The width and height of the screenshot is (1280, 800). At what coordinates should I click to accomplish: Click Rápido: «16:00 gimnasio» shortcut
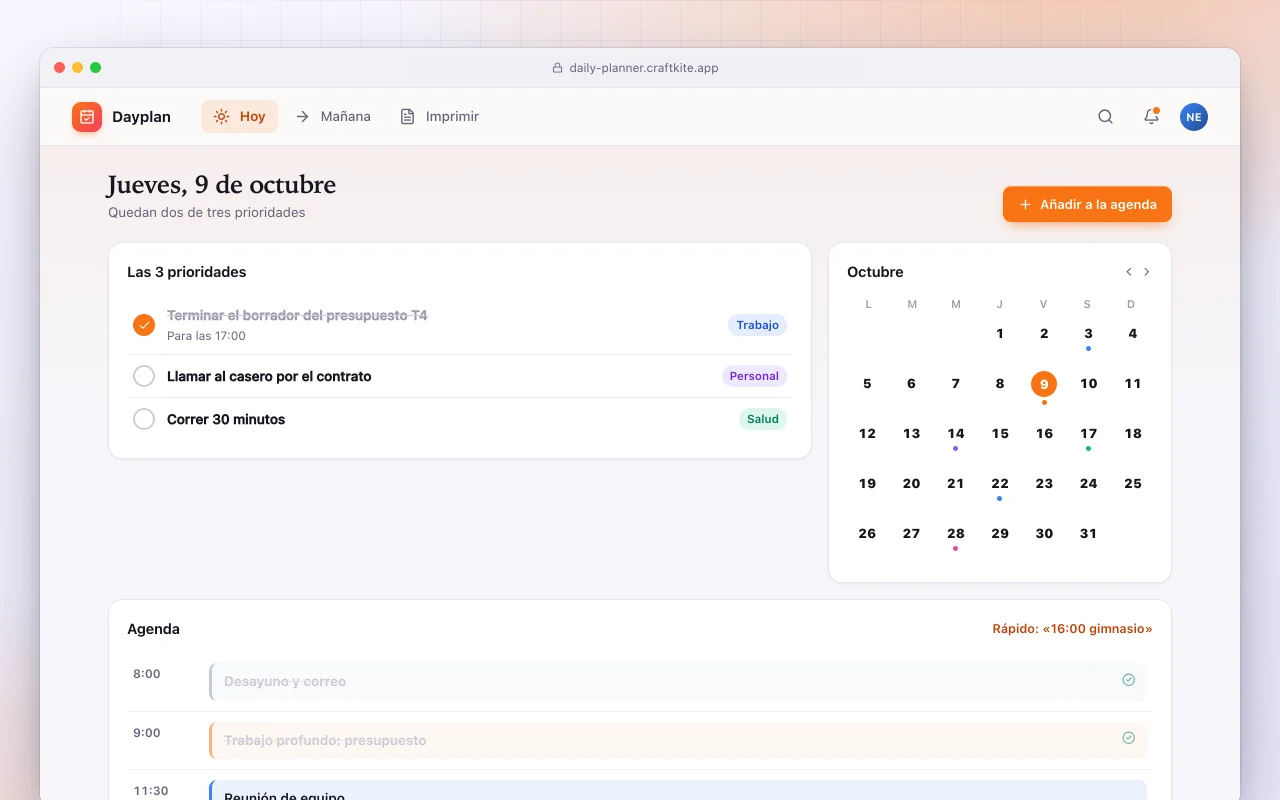(x=1072, y=629)
